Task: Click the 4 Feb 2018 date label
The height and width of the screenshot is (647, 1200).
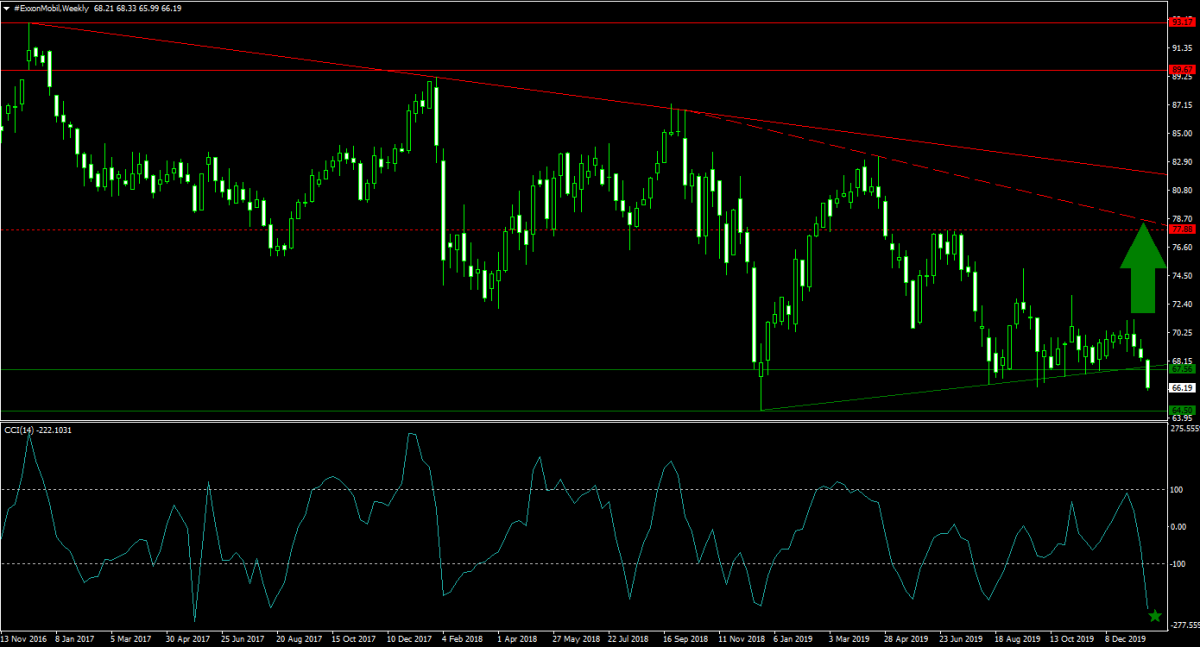Action: (x=463, y=637)
